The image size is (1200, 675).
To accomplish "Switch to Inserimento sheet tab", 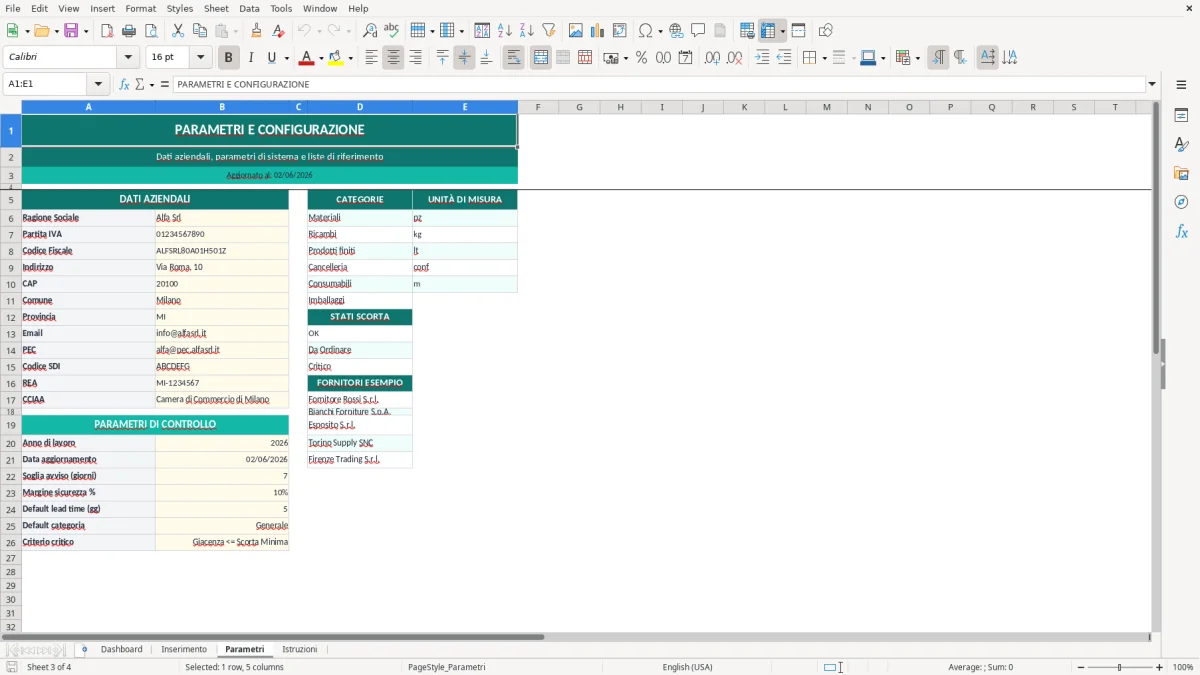I will tap(184, 650).
